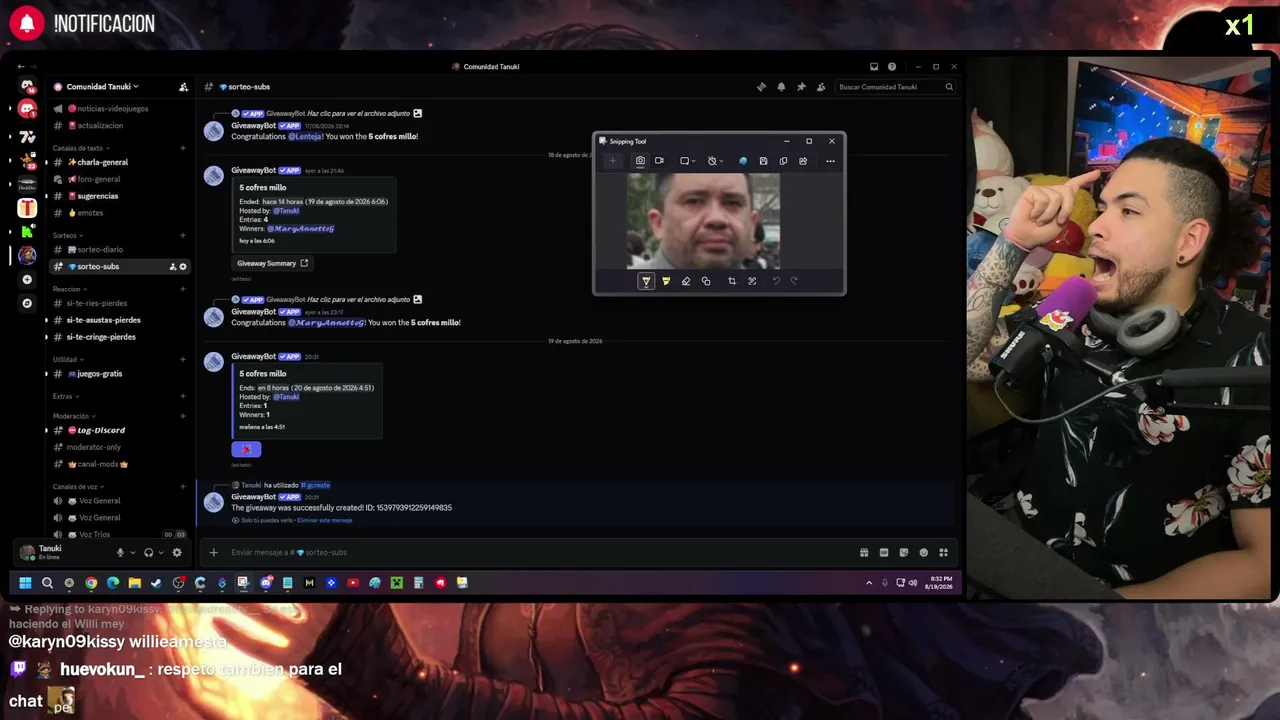
Task: Click the plus attach button in message bar
Action: (x=213, y=552)
